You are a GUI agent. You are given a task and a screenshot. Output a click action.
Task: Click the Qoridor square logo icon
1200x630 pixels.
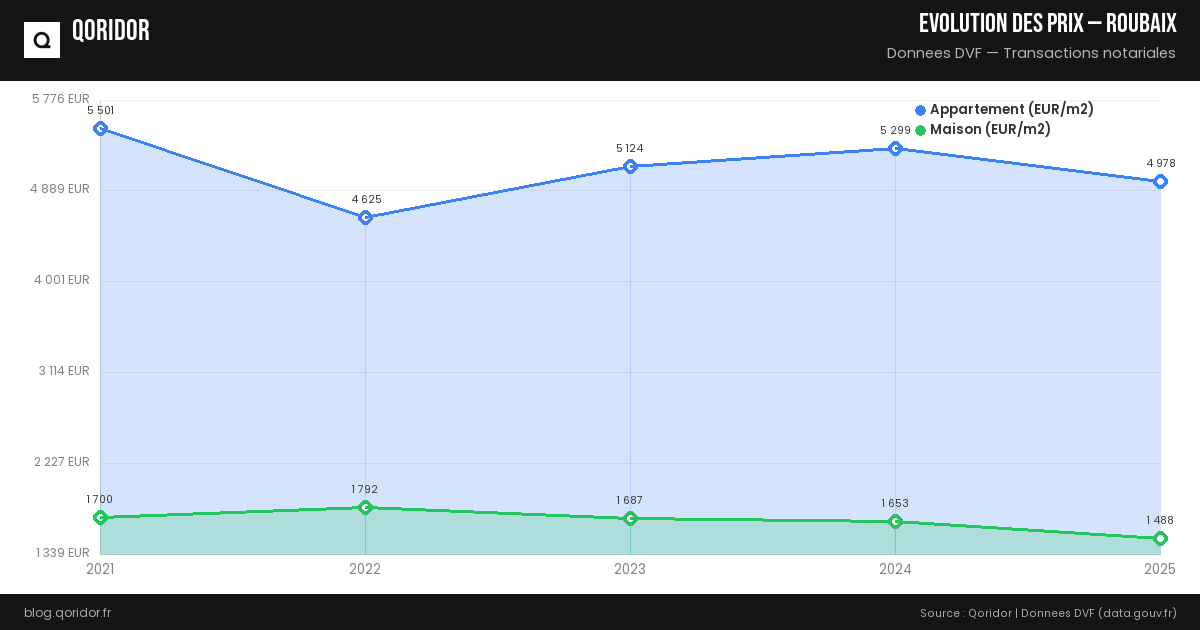click(x=42, y=40)
